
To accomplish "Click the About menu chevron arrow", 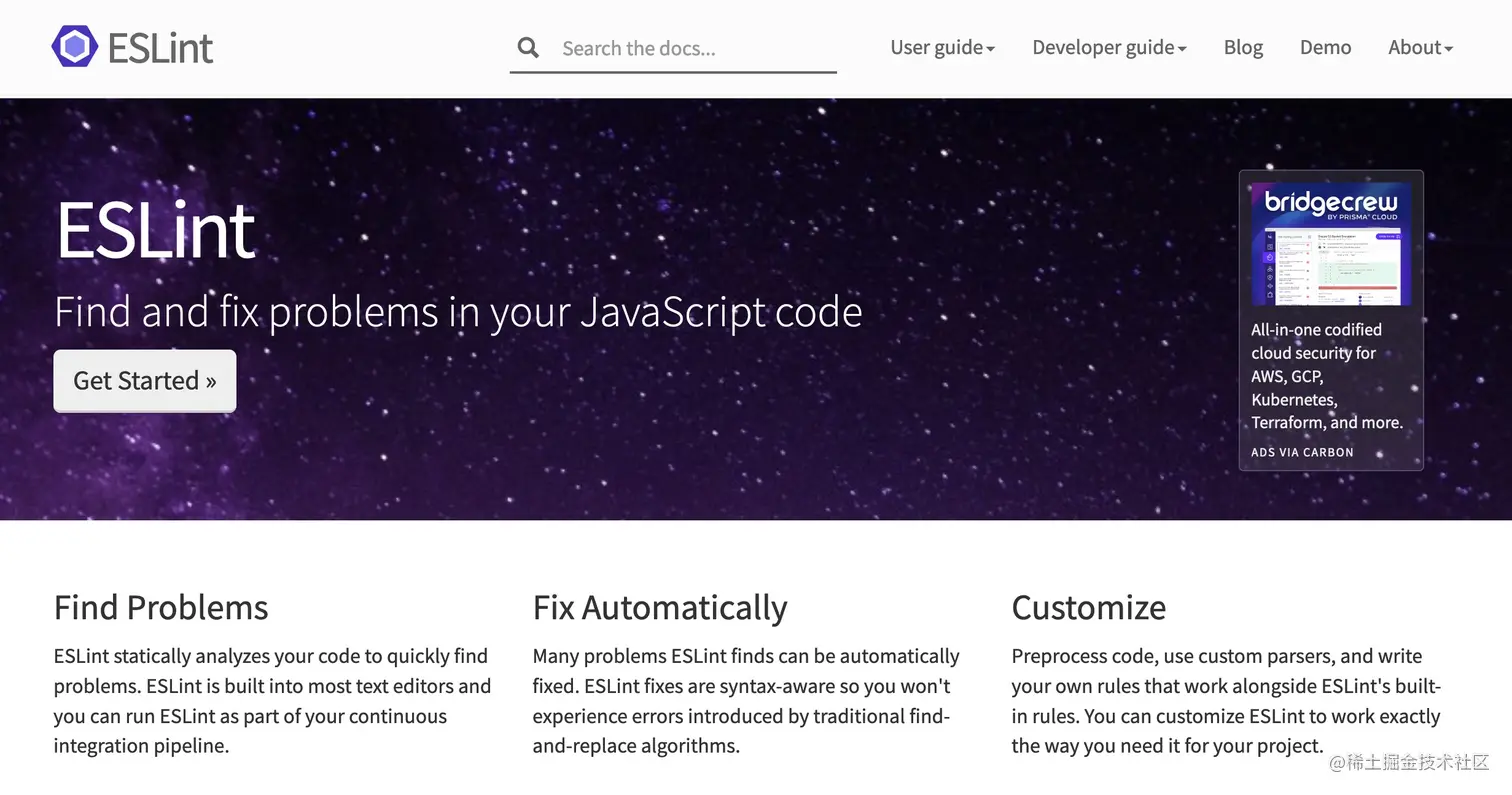I will pos(1449,48).
